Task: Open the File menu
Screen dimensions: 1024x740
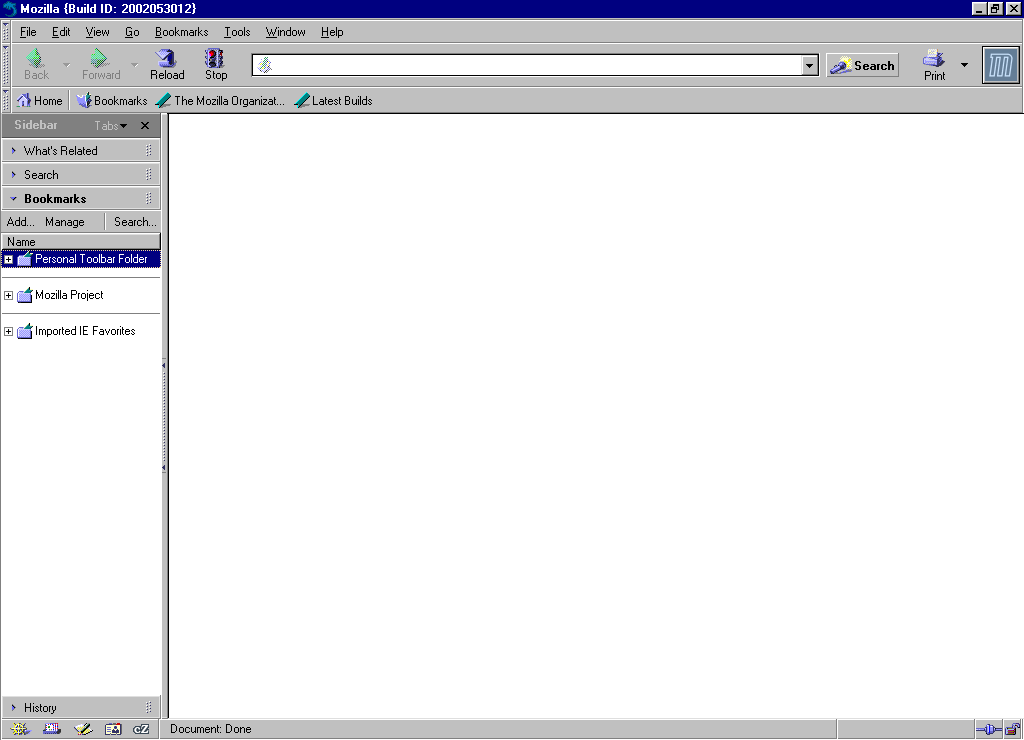Action: 28,32
